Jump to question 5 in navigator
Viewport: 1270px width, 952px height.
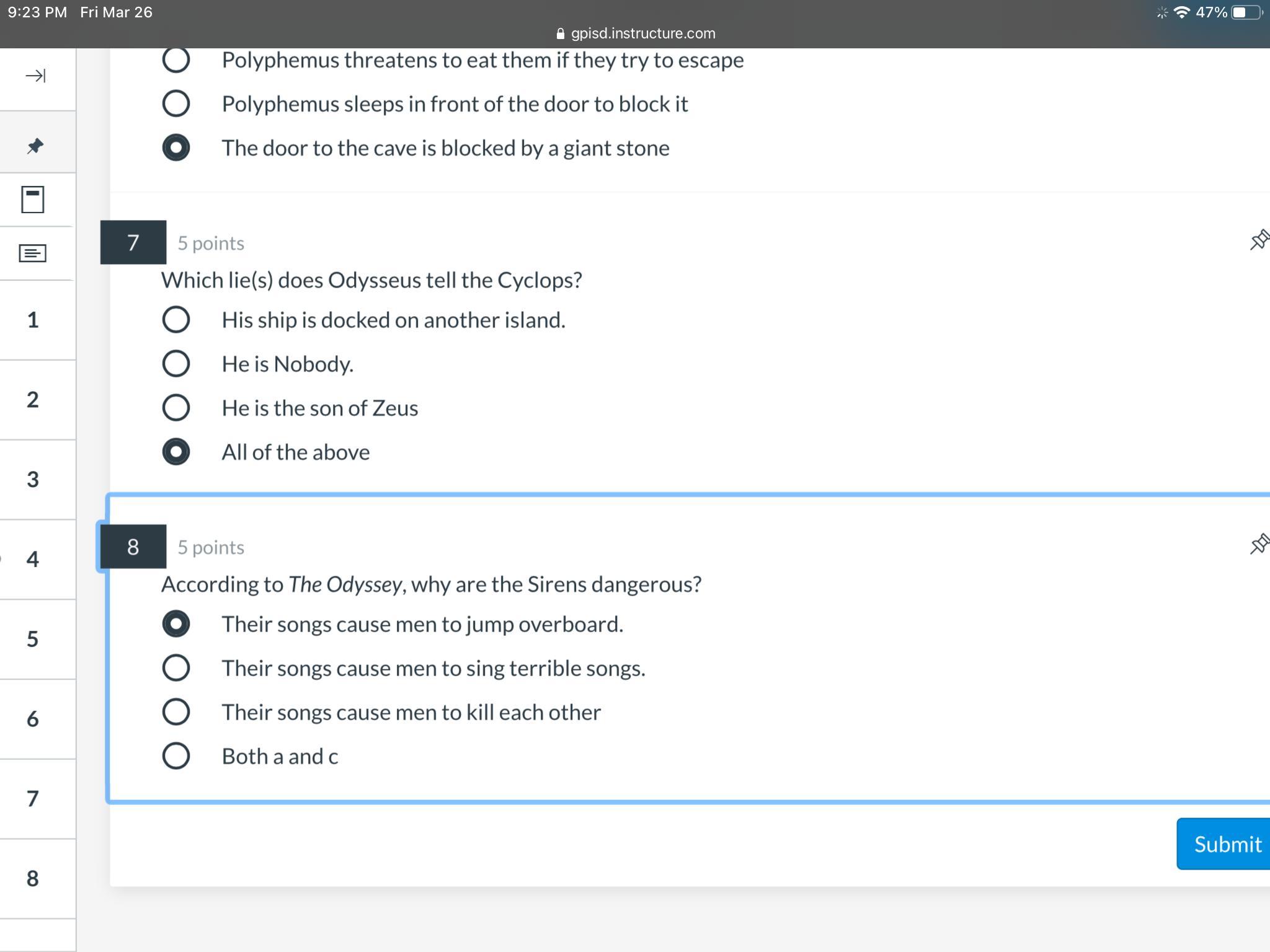33,639
